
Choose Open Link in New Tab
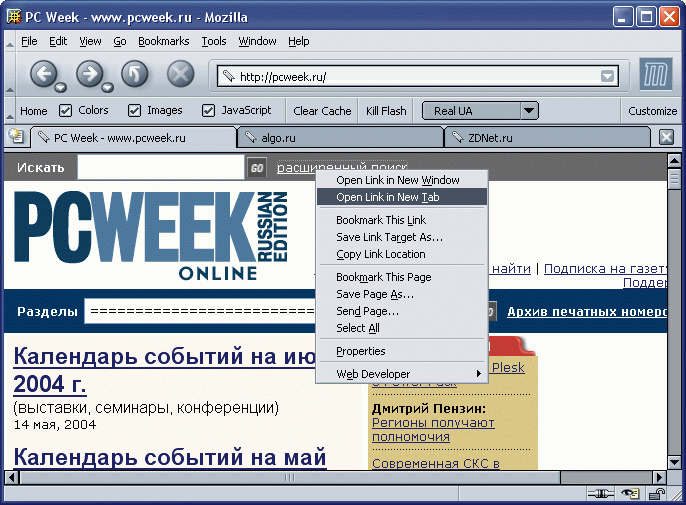click(401, 197)
